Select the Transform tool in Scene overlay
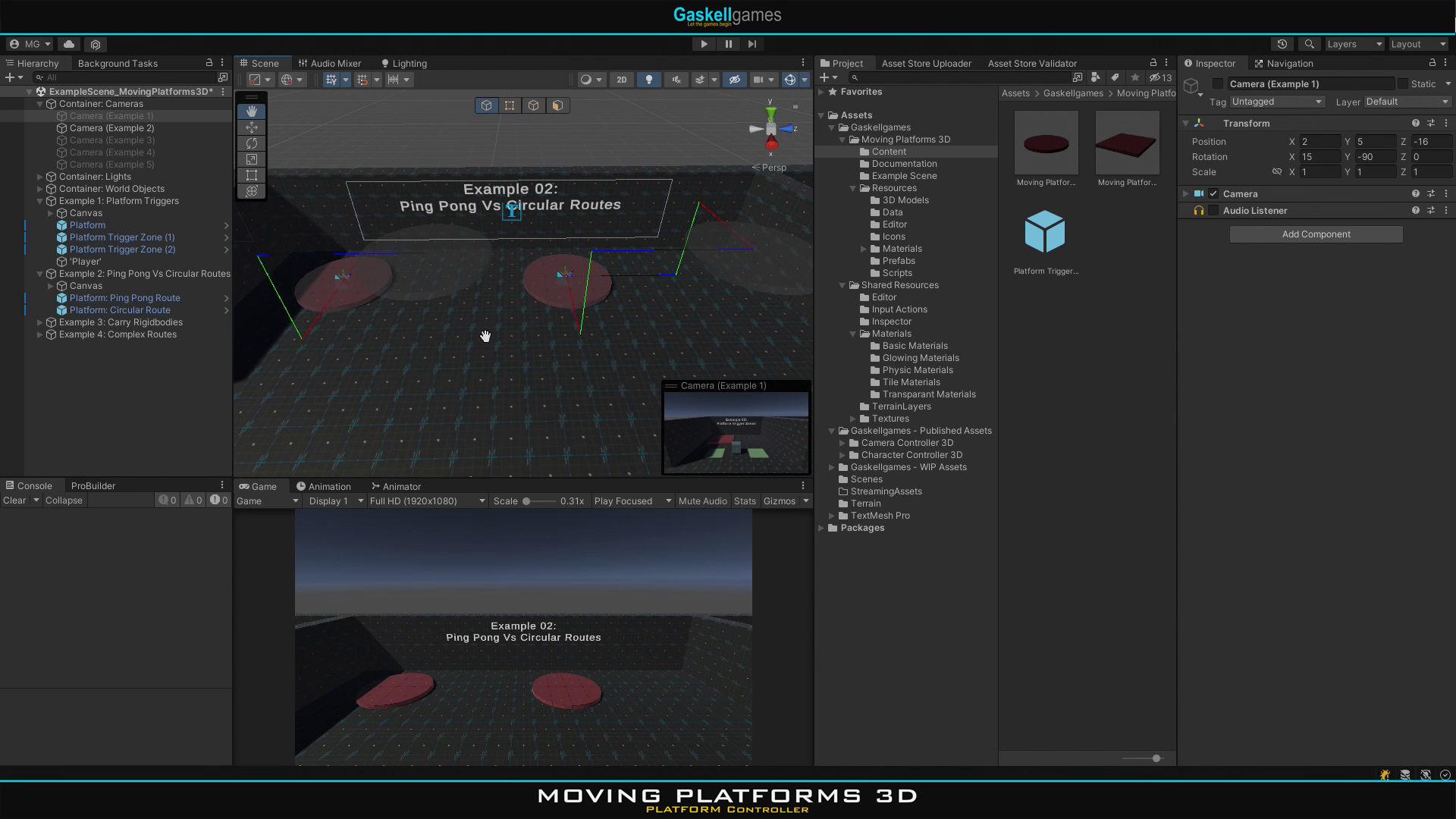Screen dimensions: 1456x819 pyautogui.click(x=252, y=191)
